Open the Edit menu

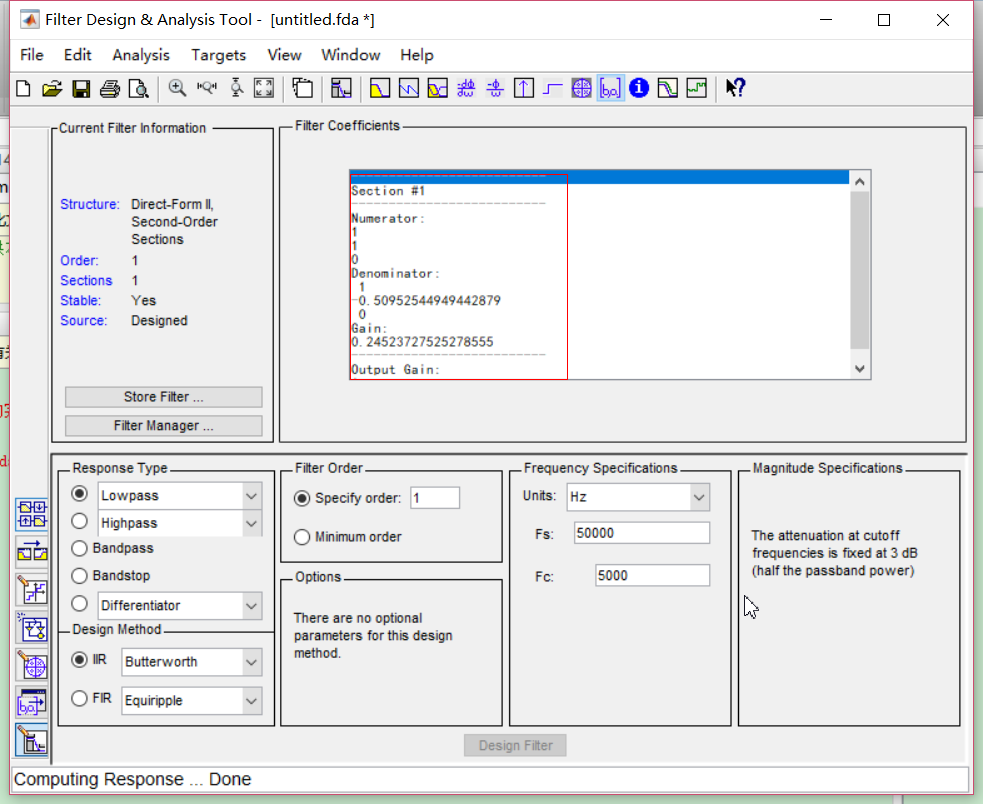point(78,55)
